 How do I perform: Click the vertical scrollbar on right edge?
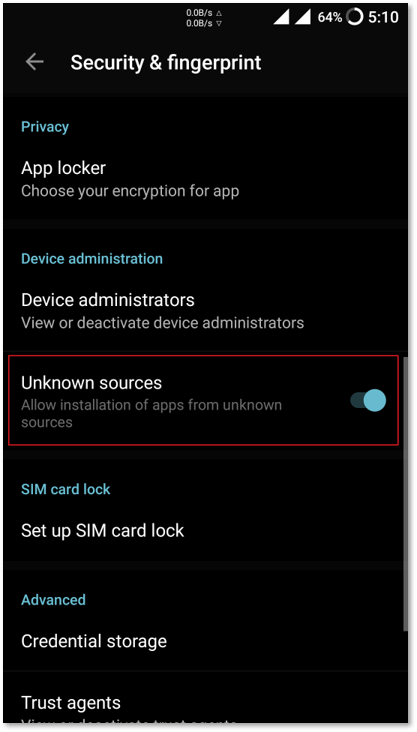pos(405,493)
